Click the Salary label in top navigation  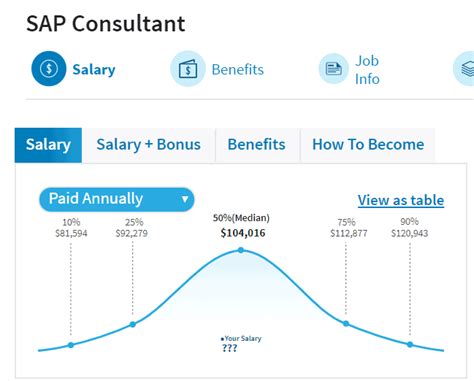[94, 70]
